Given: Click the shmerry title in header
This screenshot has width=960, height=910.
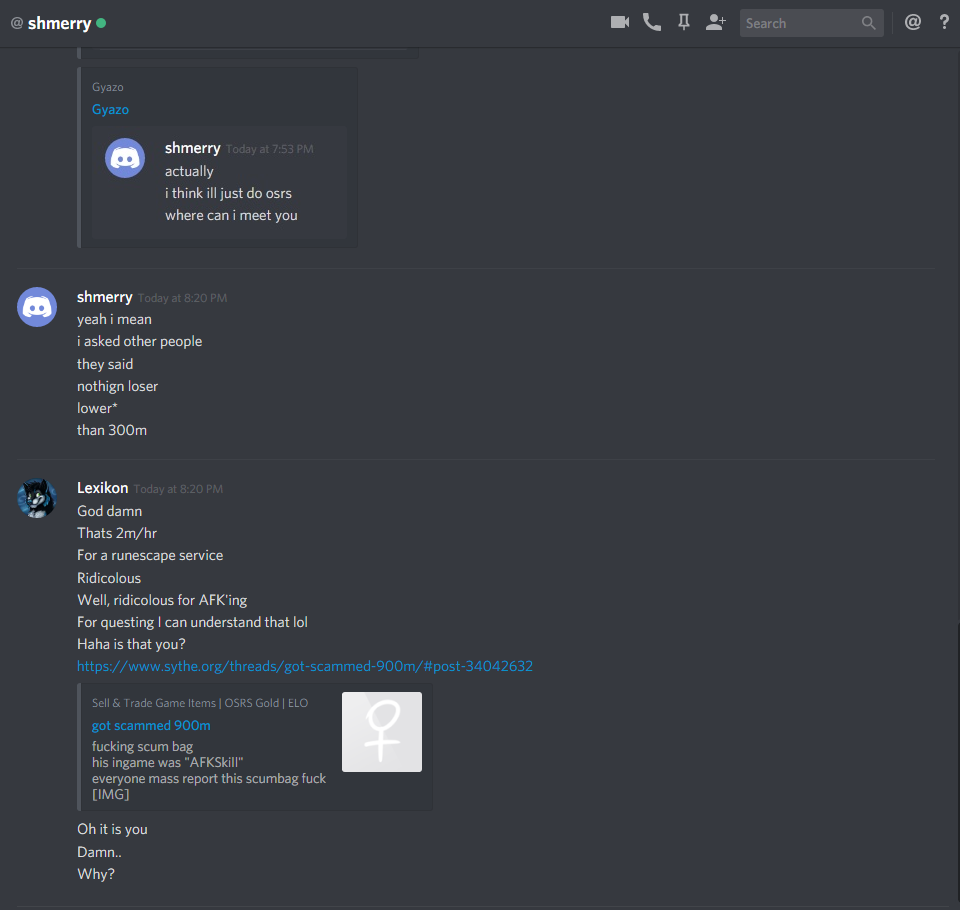Looking at the screenshot, I should point(59,23).
